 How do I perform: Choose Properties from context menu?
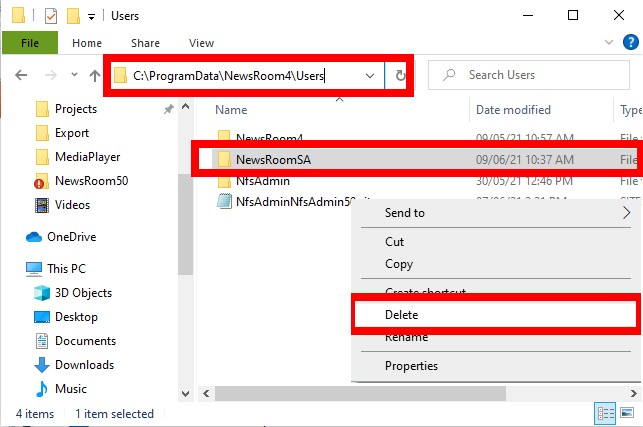(x=496, y=366)
